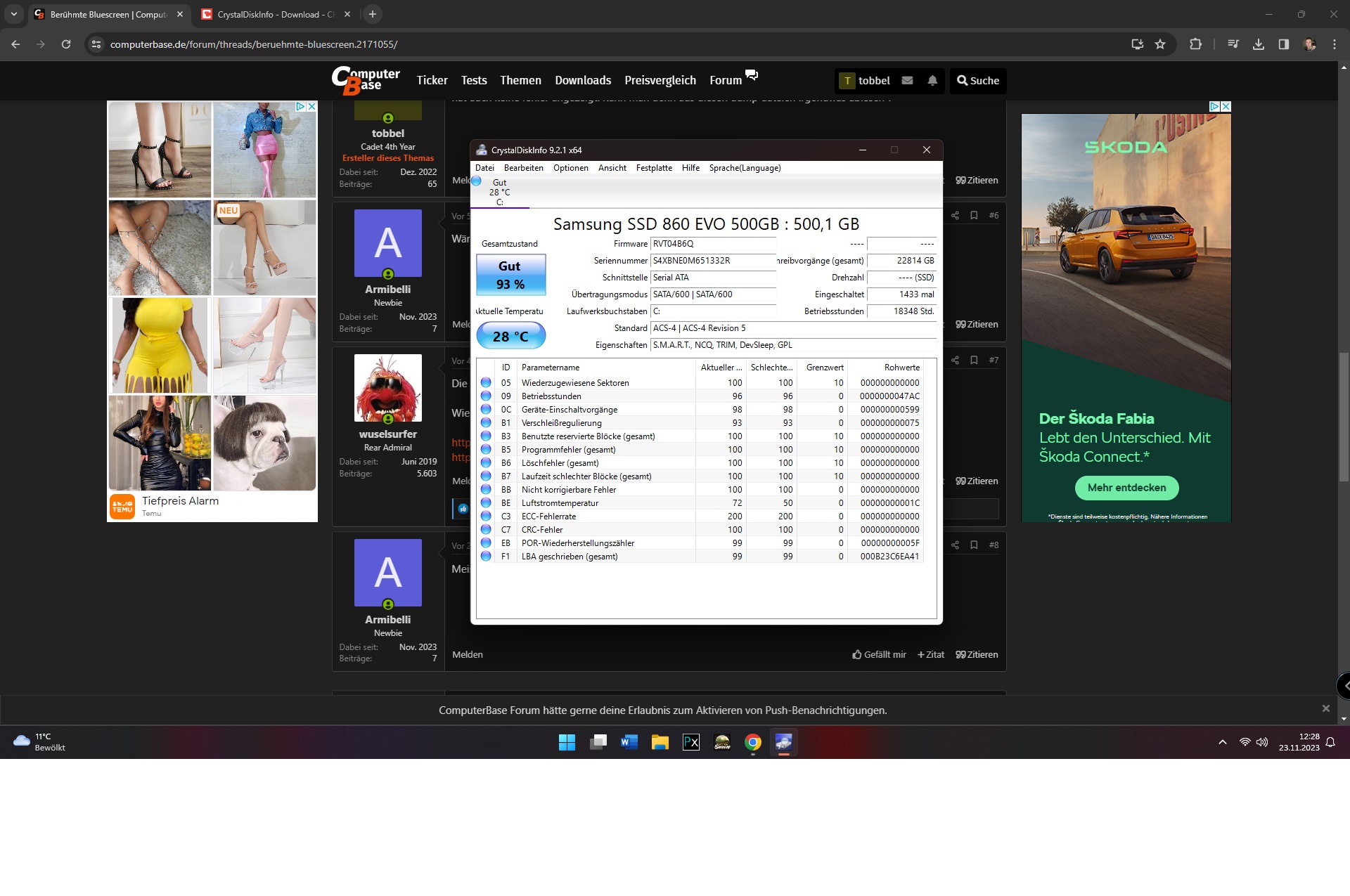The image size is (1350, 896).
Task: Click Gefällt mir on post #8
Action: click(879, 654)
